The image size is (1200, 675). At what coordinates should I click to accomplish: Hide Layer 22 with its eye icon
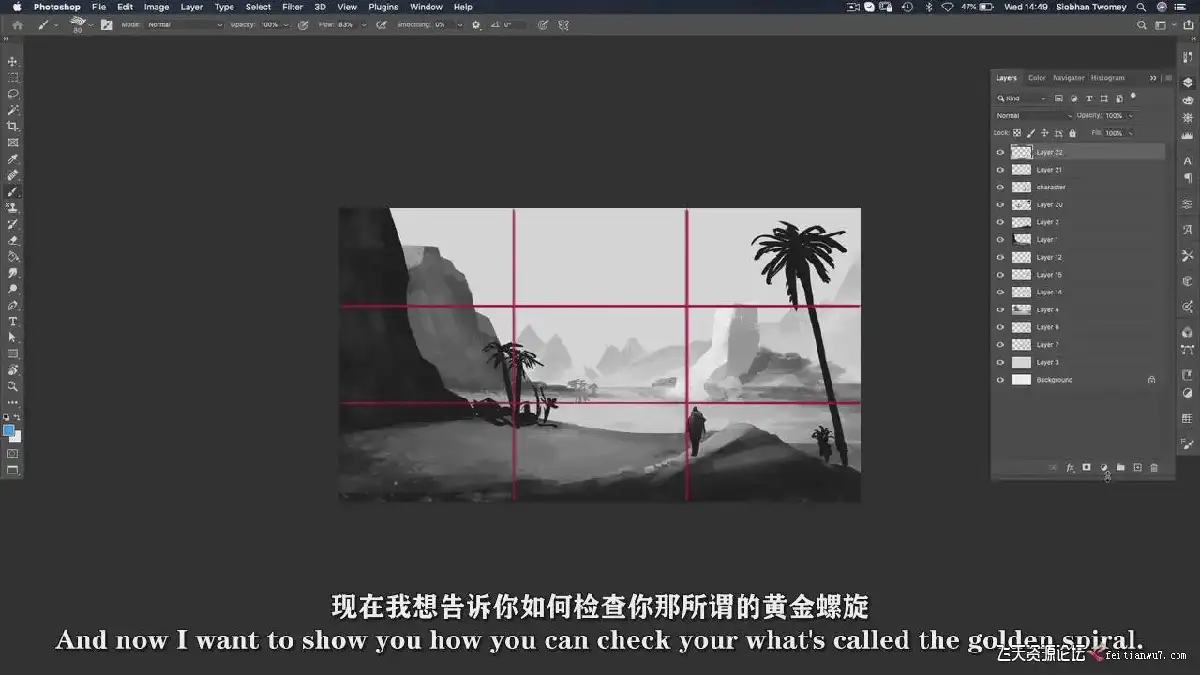(x=1000, y=152)
